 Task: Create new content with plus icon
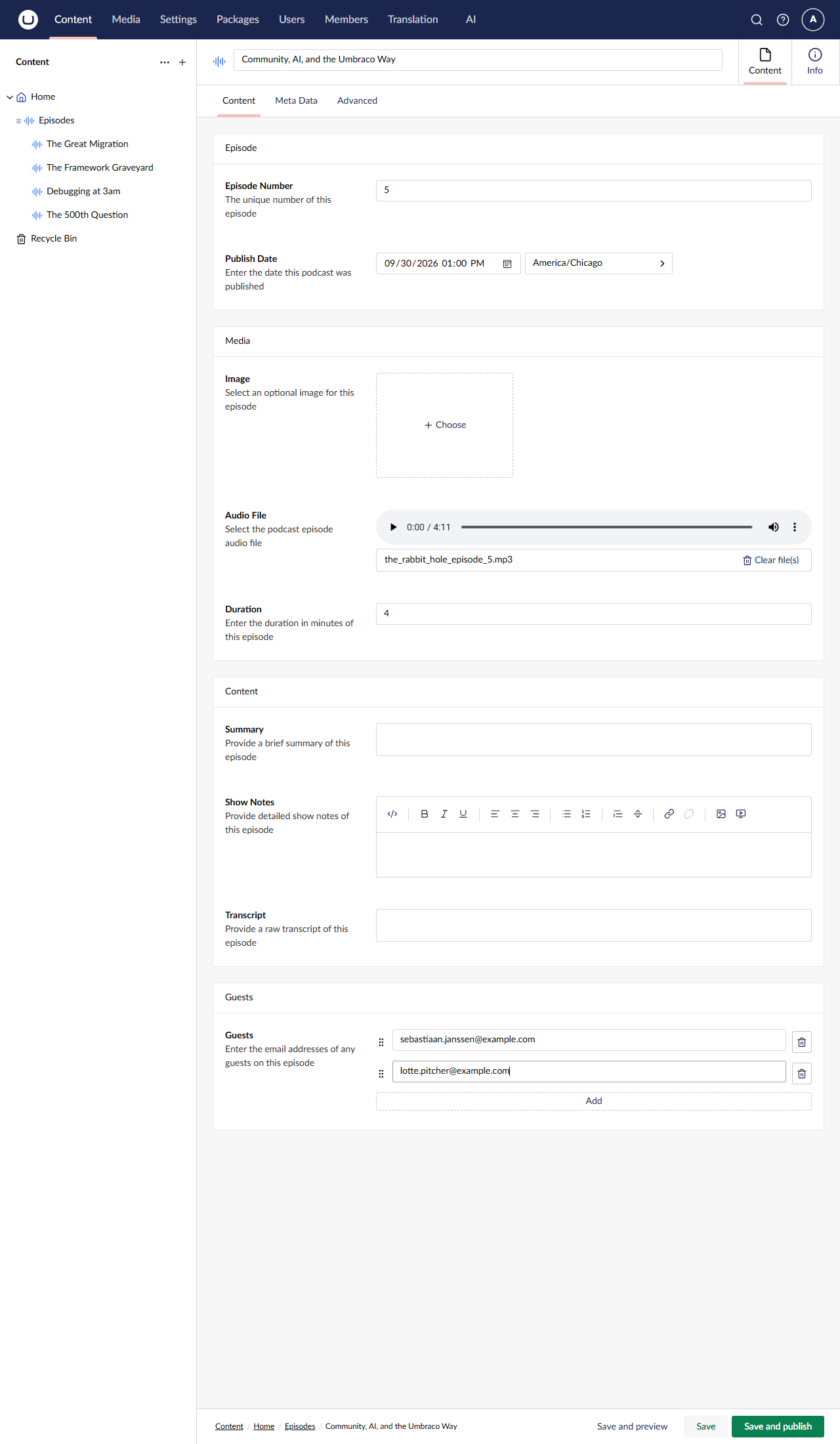pos(182,62)
